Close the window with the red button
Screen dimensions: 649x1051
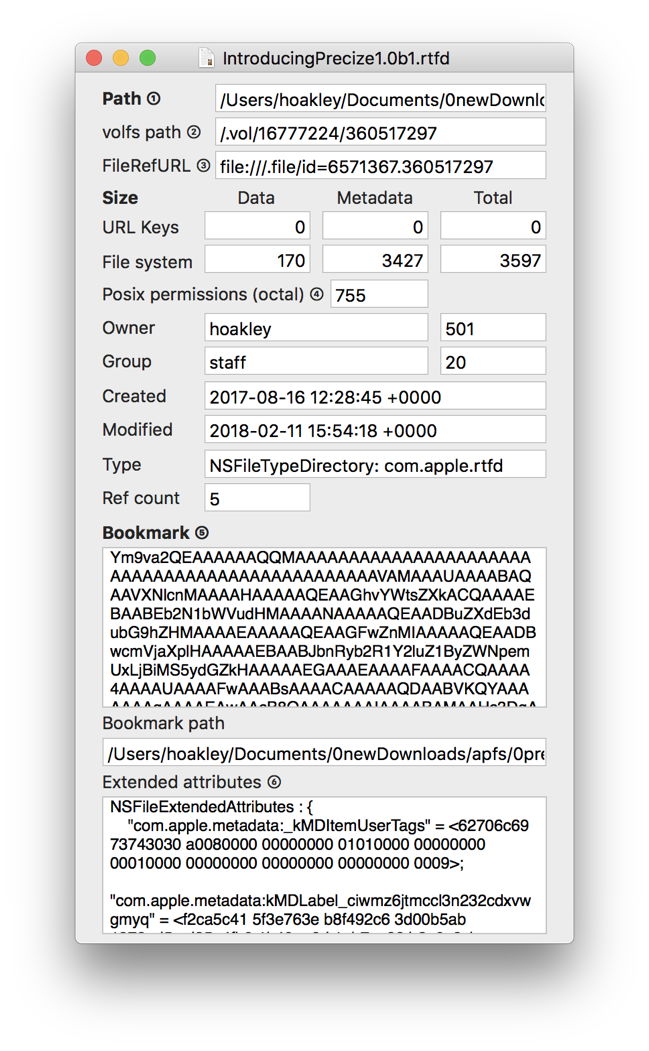[94, 58]
